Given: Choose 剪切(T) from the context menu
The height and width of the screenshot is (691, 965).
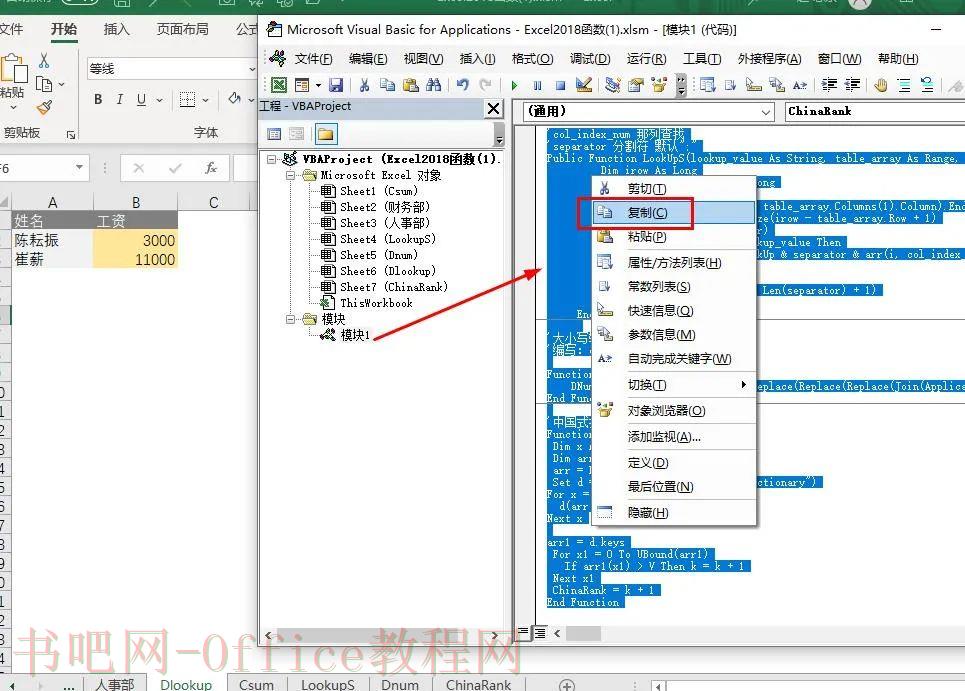Looking at the screenshot, I should point(674,189).
